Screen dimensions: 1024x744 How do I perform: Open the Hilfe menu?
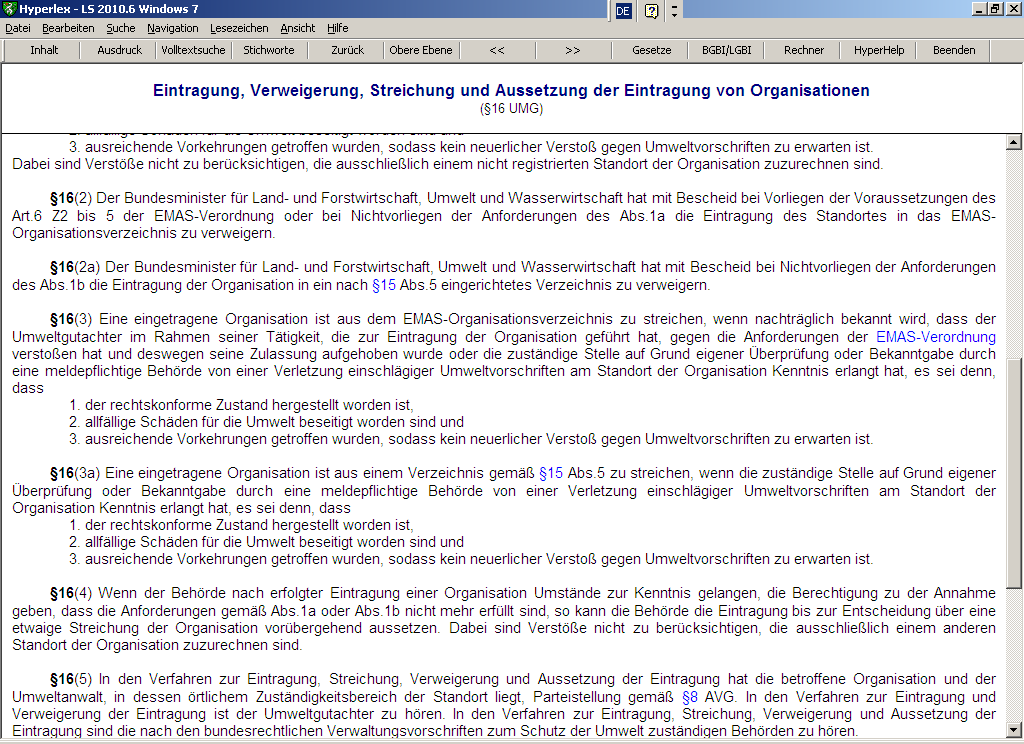click(x=338, y=28)
